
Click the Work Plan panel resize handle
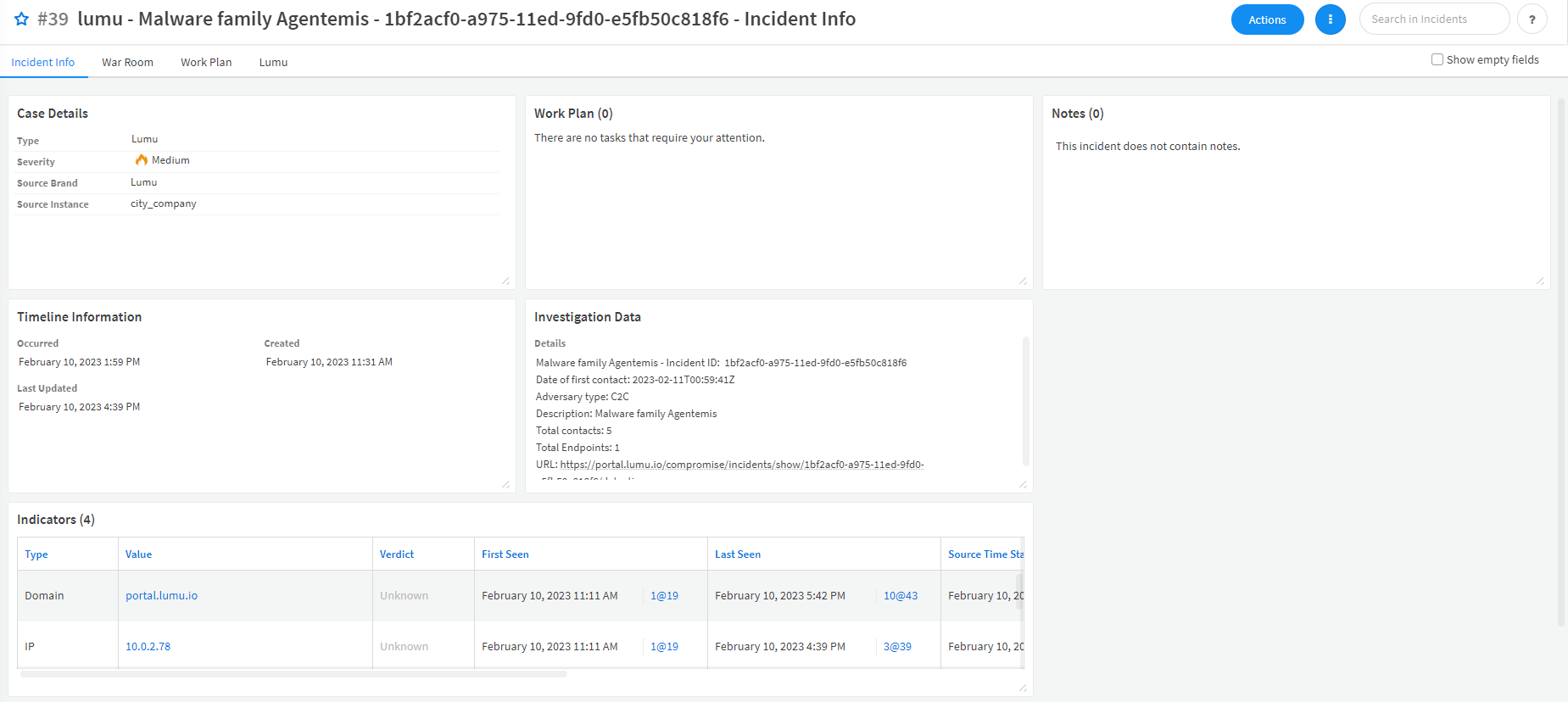click(x=1023, y=281)
